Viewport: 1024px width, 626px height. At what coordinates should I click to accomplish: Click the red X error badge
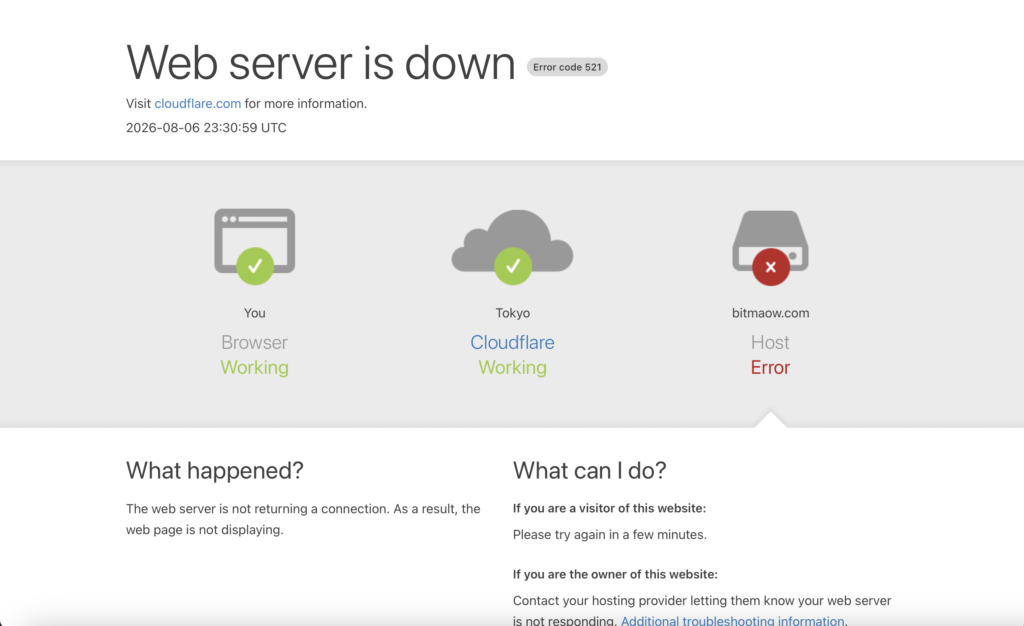pyautogui.click(x=771, y=267)
